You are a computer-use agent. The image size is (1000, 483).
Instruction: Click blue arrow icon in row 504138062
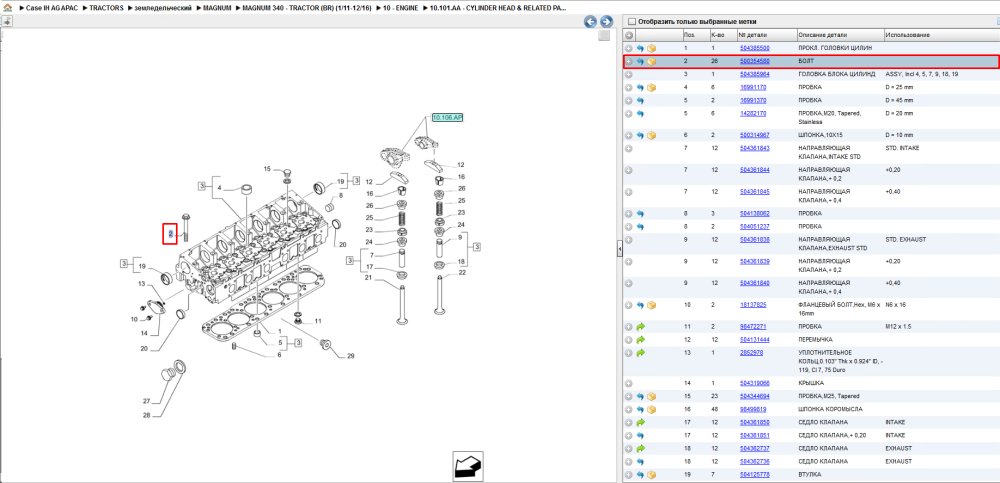pyautogui.click(x=640, y=214)
